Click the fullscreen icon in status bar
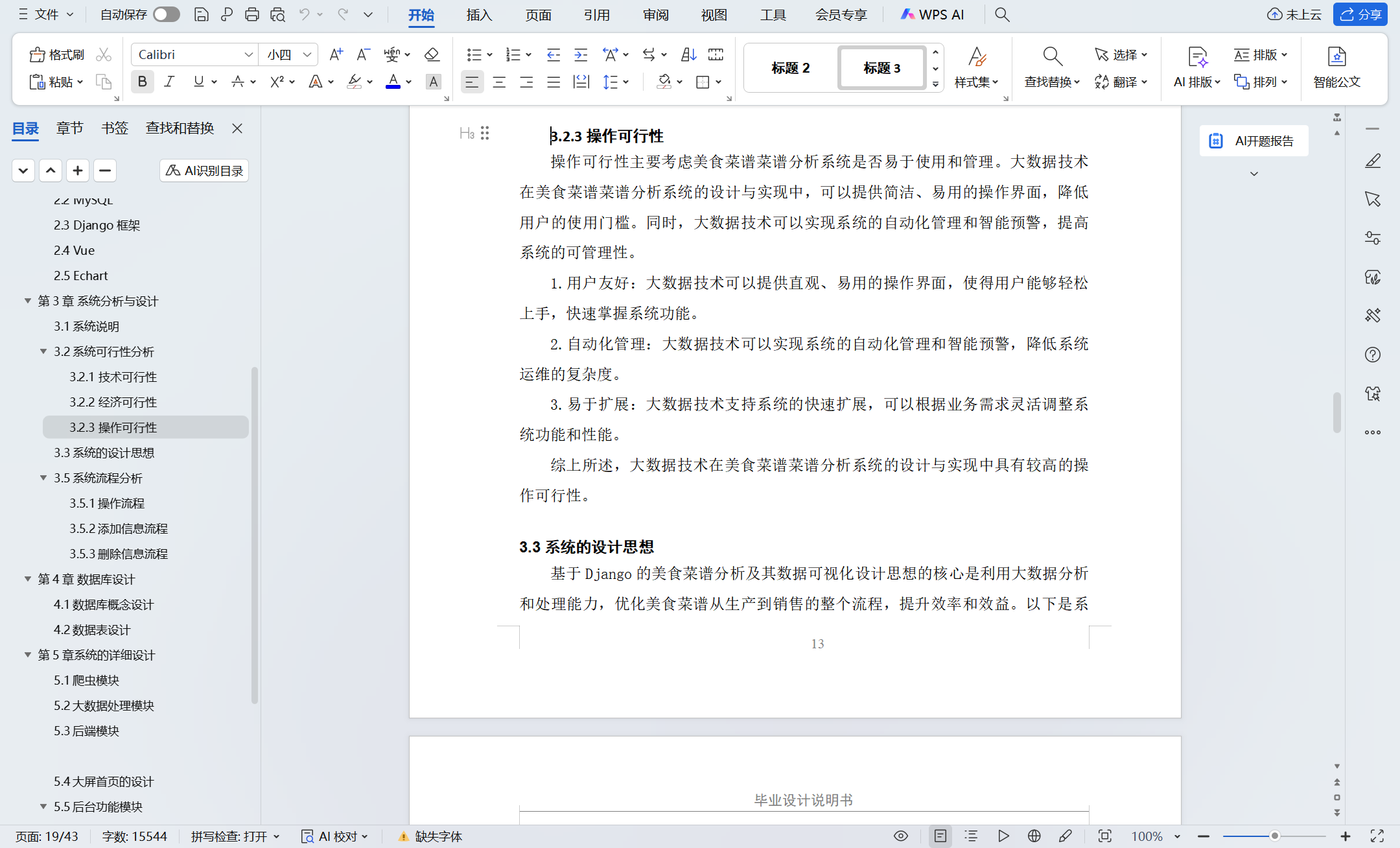Viewport: 1400px width, 848px height. pyautogui.click(x=1377, y=836)
